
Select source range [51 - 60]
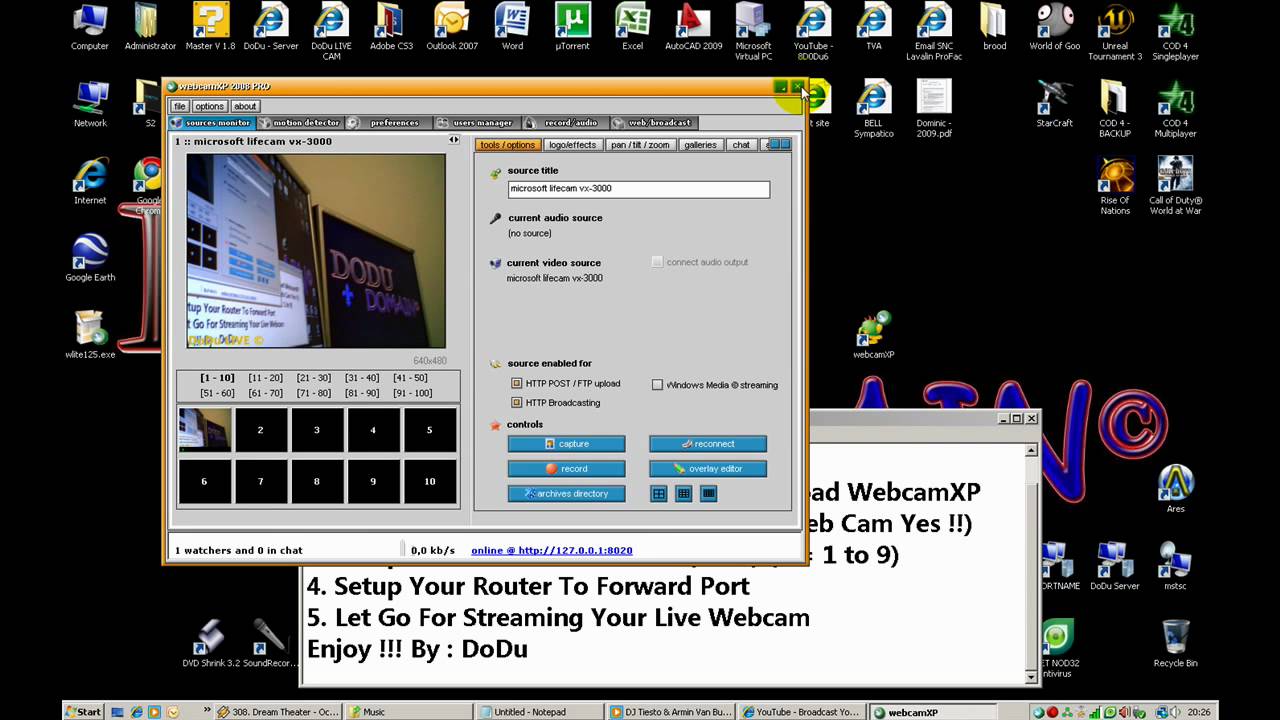click(x=217, y=394)
